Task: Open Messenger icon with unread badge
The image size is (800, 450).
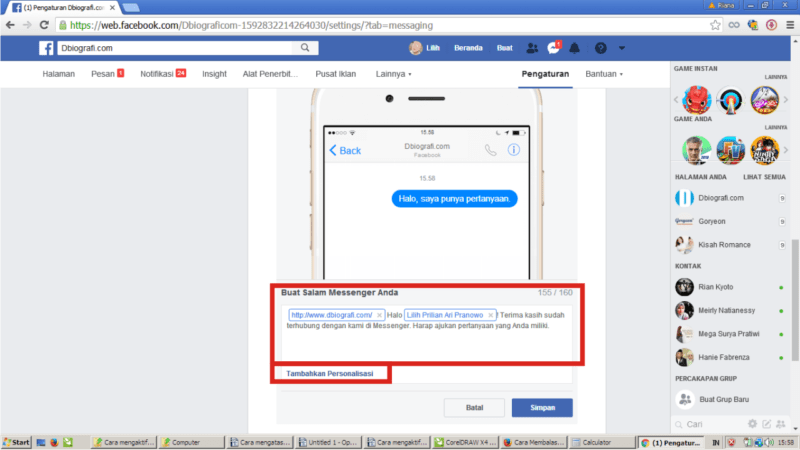Action: [554, 48]
